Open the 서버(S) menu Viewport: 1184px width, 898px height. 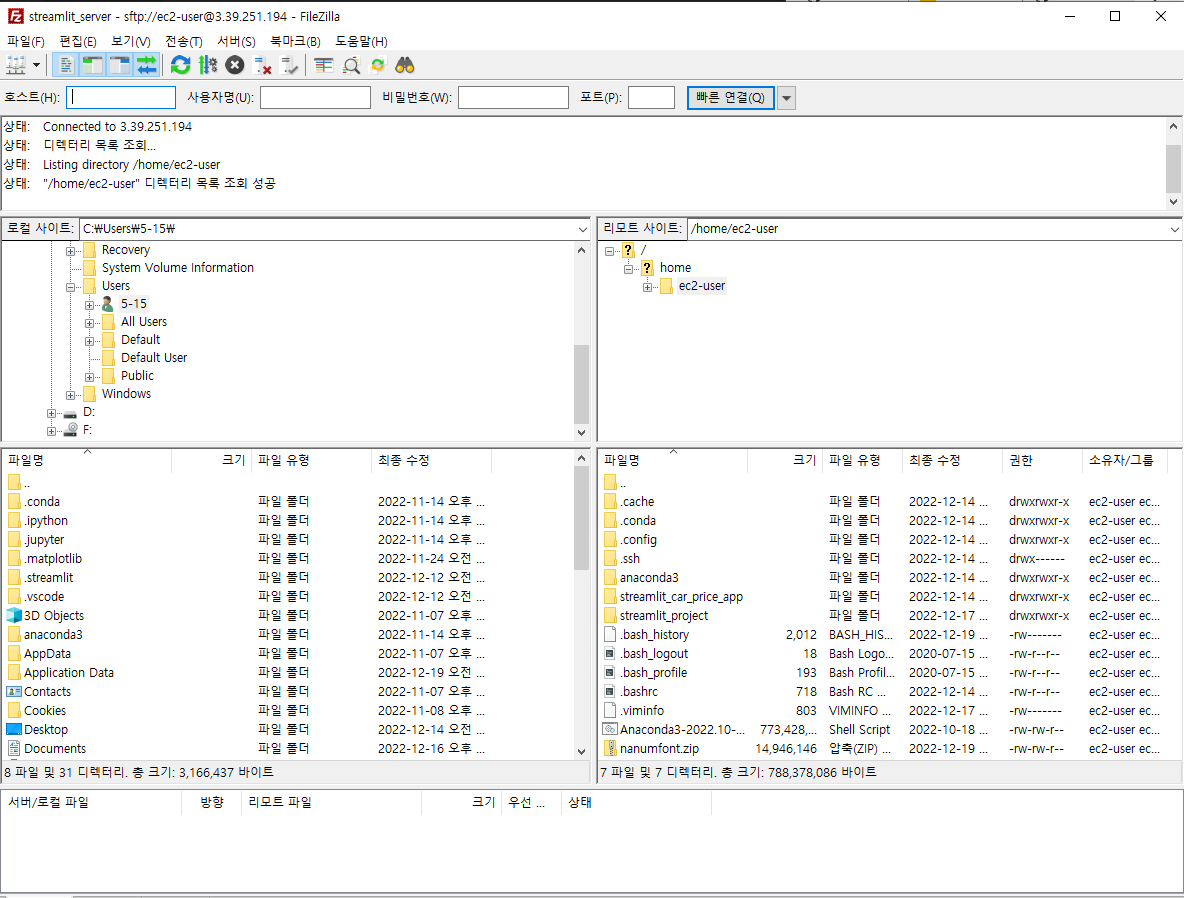click(236, 42)
